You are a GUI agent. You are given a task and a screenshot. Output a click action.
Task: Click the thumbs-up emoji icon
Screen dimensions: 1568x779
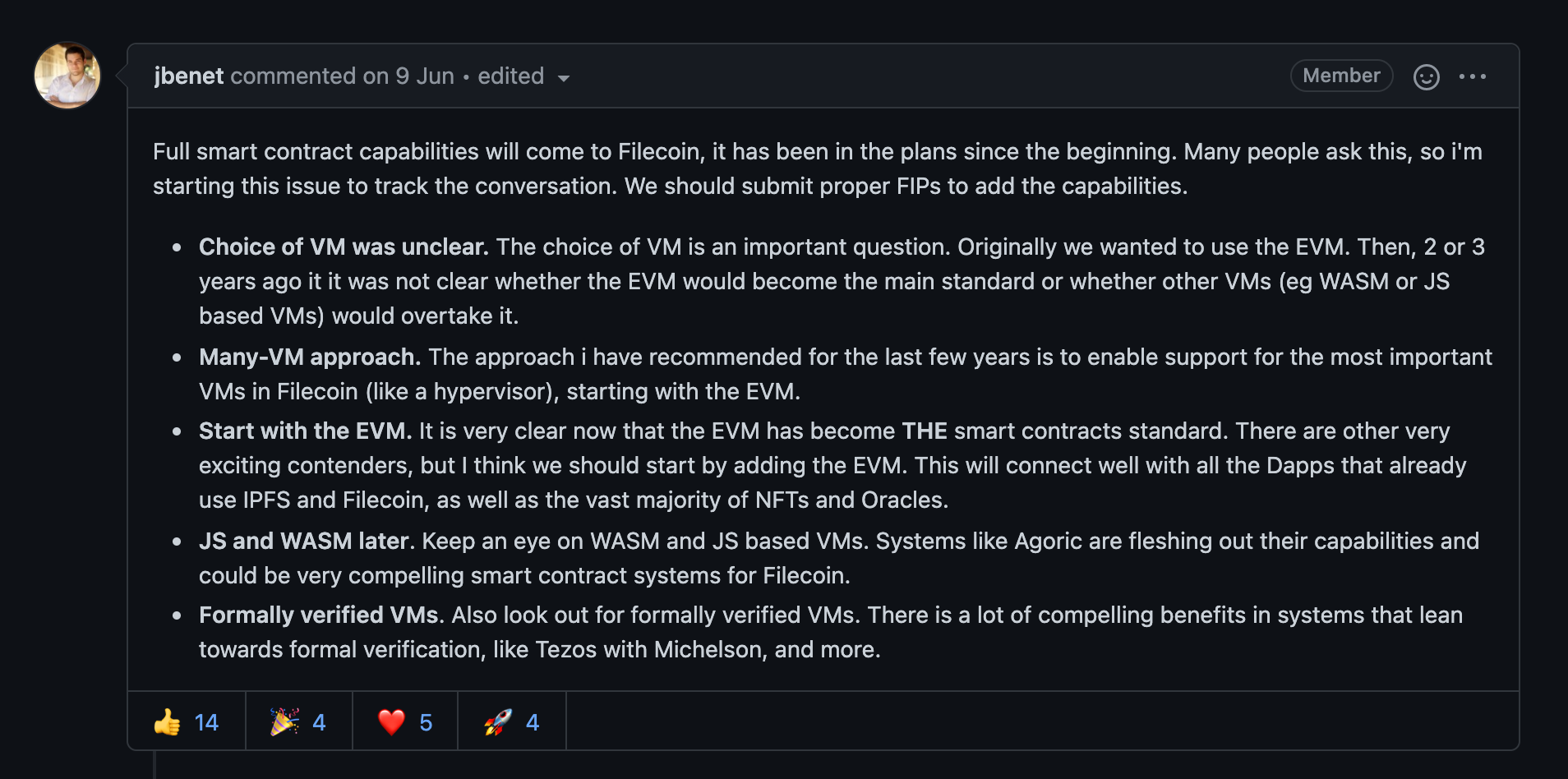point(168,722)
